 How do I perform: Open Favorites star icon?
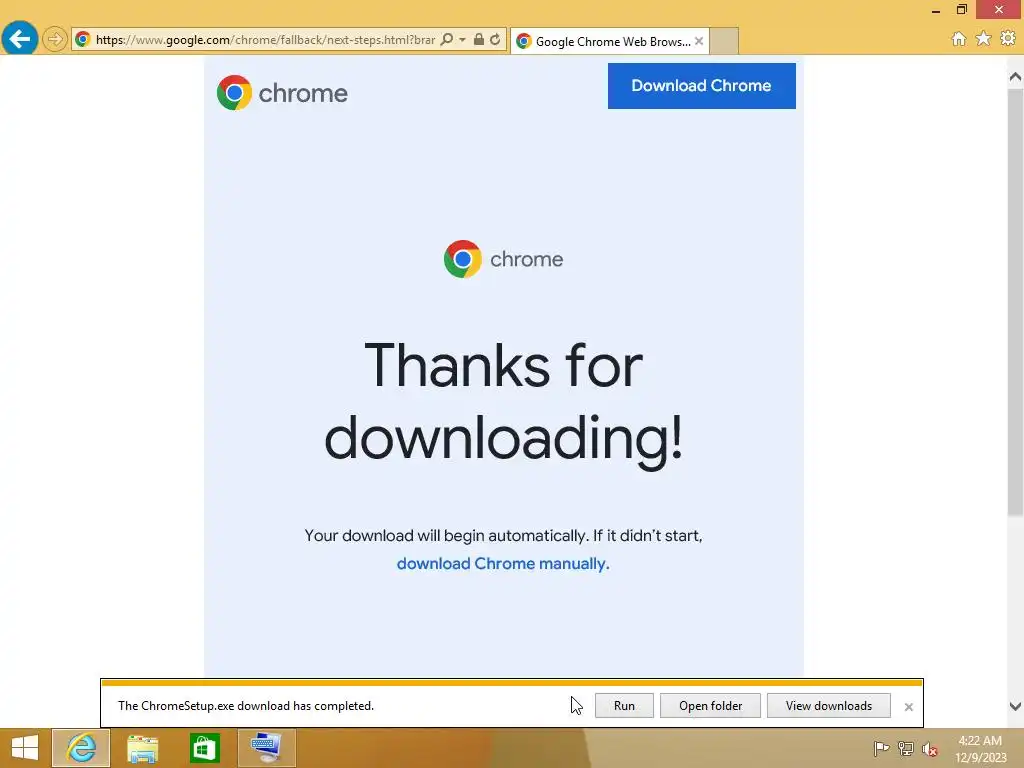click(x=983, y=39)
